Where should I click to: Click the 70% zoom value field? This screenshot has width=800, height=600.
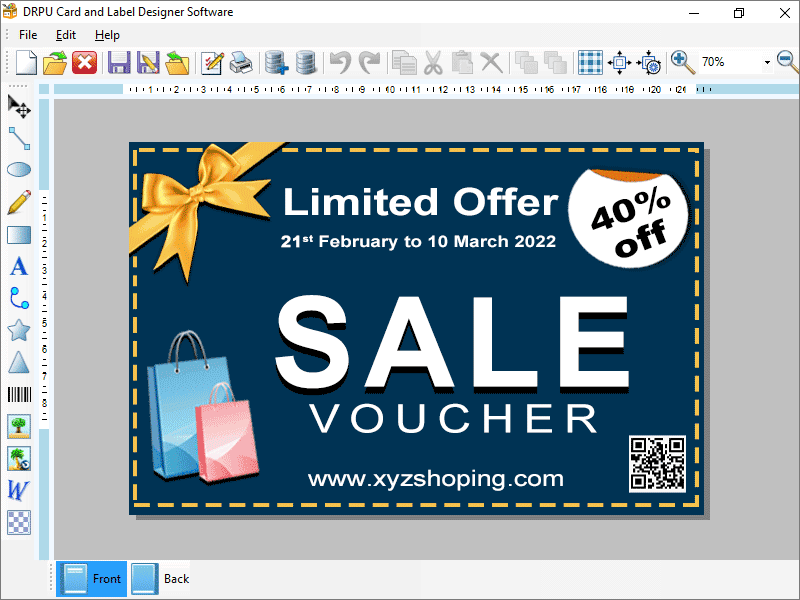[x=730, y=62]
